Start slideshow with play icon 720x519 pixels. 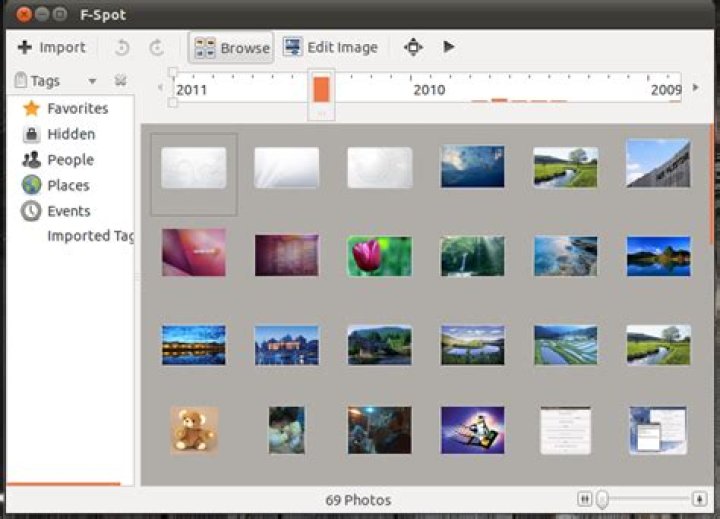(449, 46)
